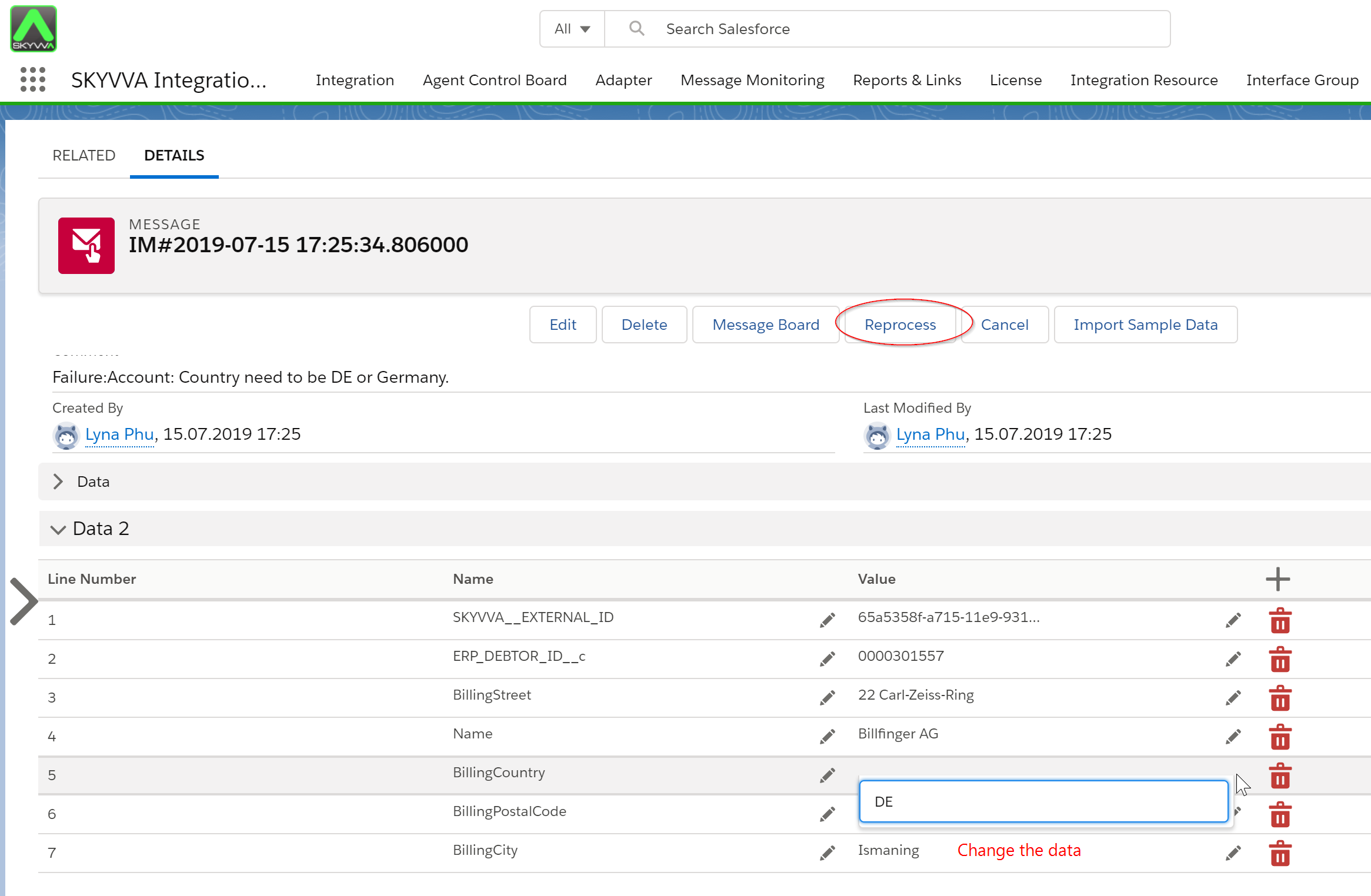Edit the 0000301557 value pencil icon
This screenshot has height=896, width=1371.
coord(1233,659)
